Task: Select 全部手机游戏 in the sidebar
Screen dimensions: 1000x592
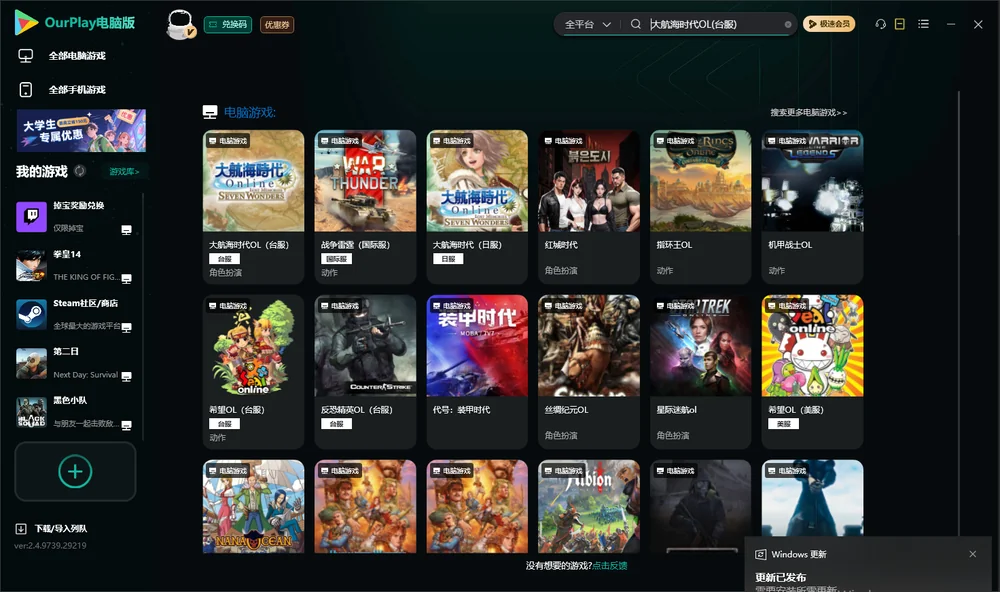Action: [x=77, y=90]
